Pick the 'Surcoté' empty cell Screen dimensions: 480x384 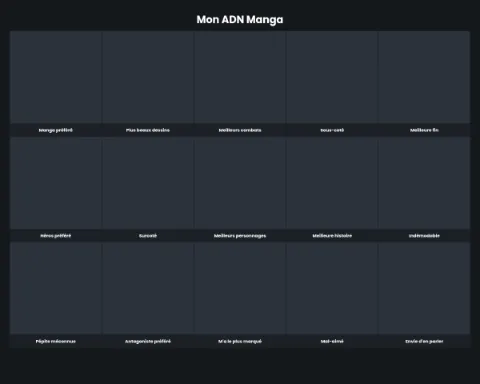point(148,183)
